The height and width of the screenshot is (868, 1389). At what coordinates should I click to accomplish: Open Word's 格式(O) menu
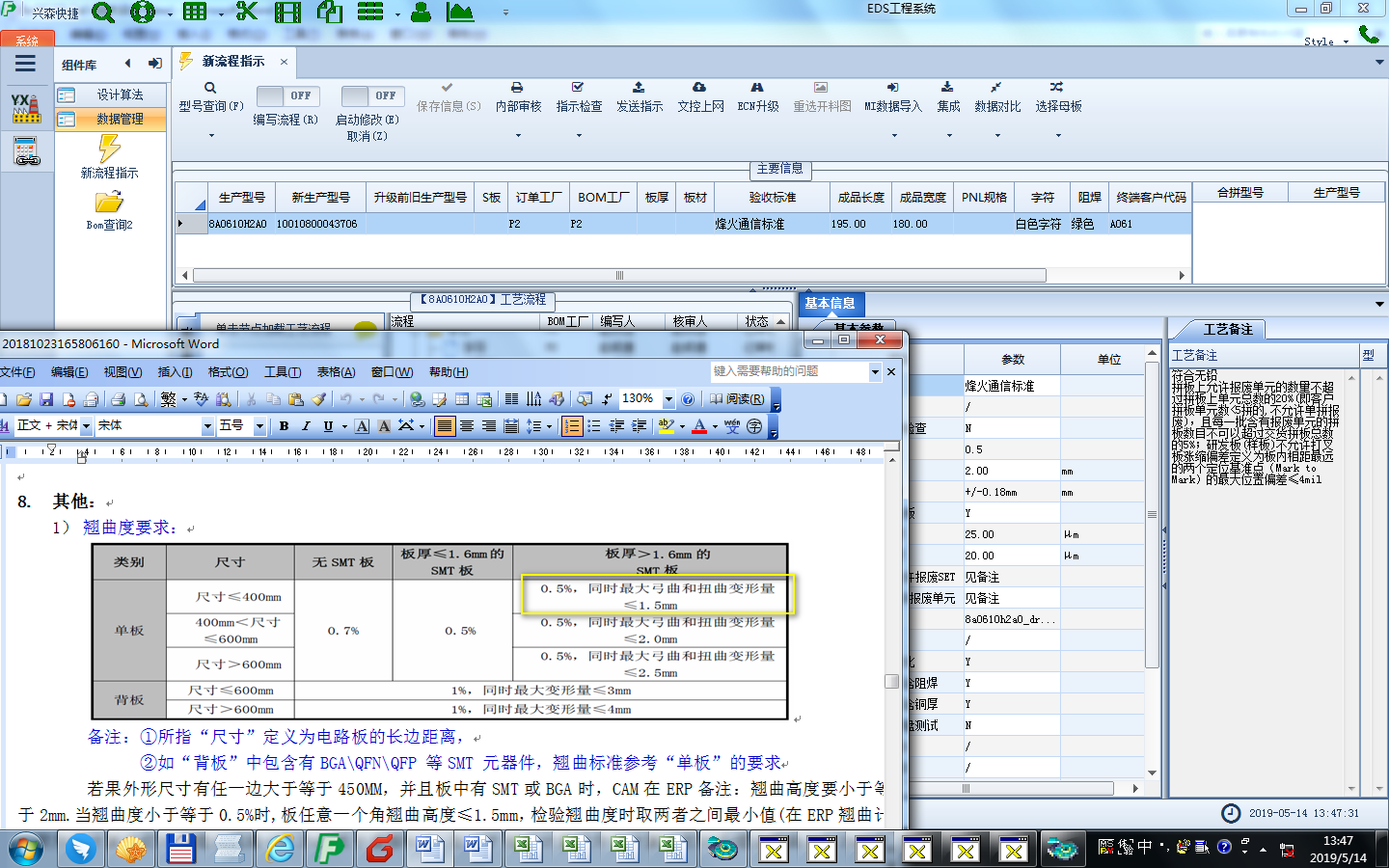point(229,372)
